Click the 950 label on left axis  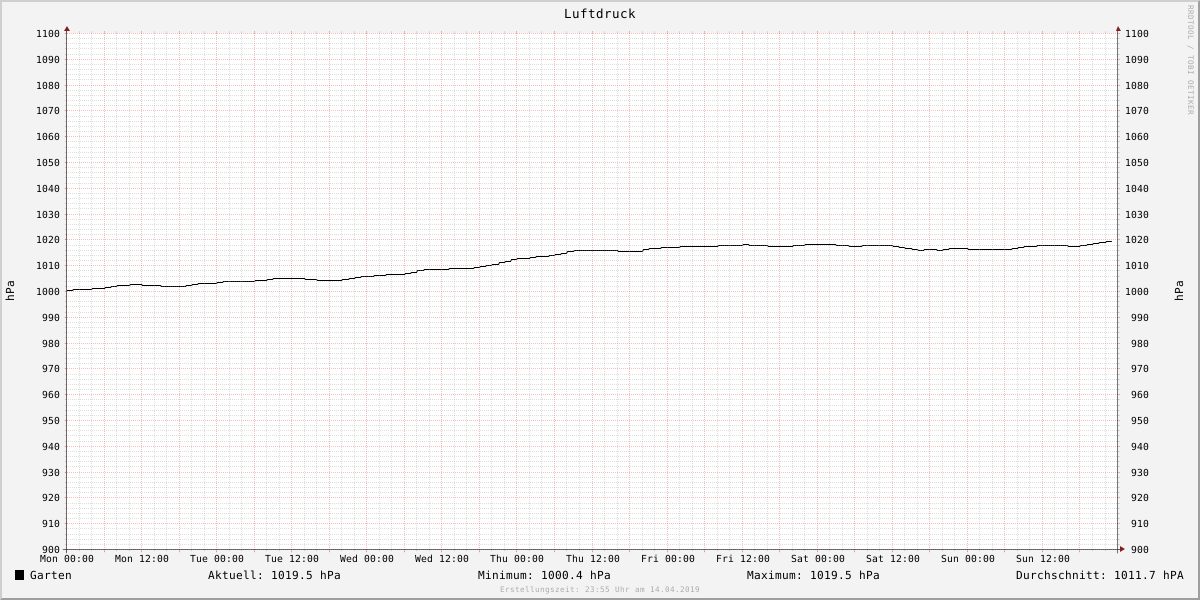(x=51, y=421)
